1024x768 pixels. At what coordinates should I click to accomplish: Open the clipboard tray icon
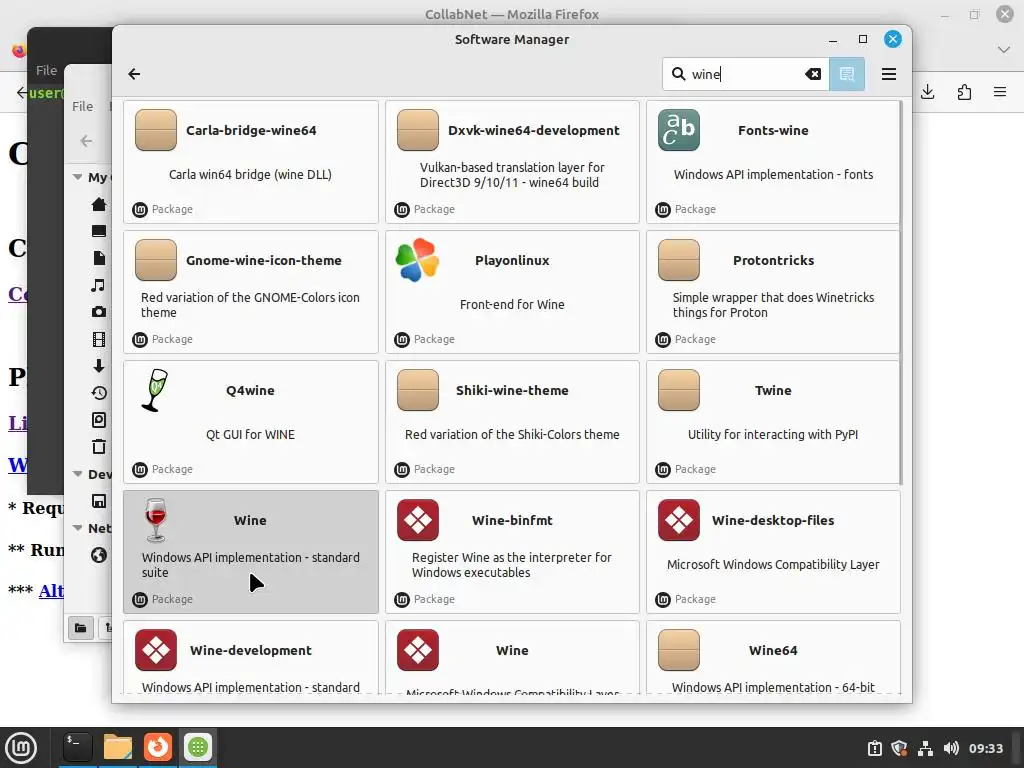(874, 748)
